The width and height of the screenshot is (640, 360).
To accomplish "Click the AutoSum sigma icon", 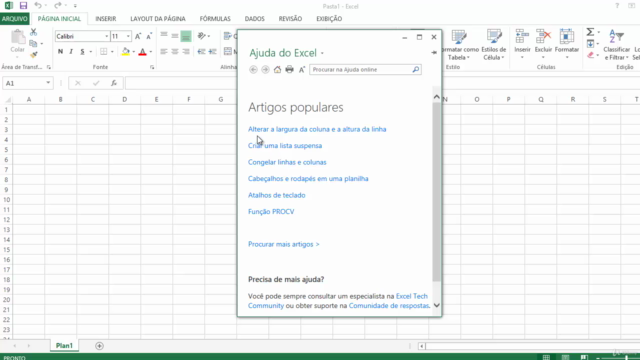I will [x=590, y=32].
